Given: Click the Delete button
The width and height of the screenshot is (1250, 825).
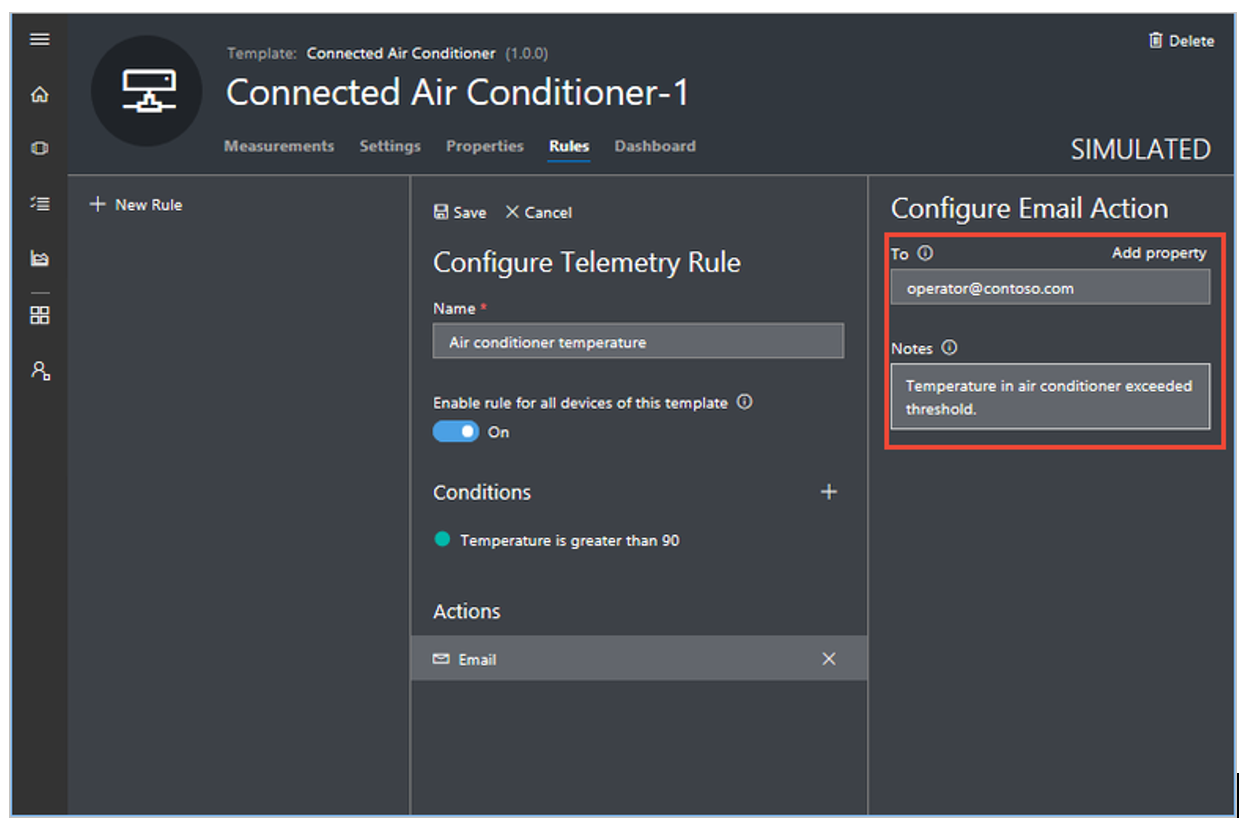Looking at the screenshot, I should 1181,40.
